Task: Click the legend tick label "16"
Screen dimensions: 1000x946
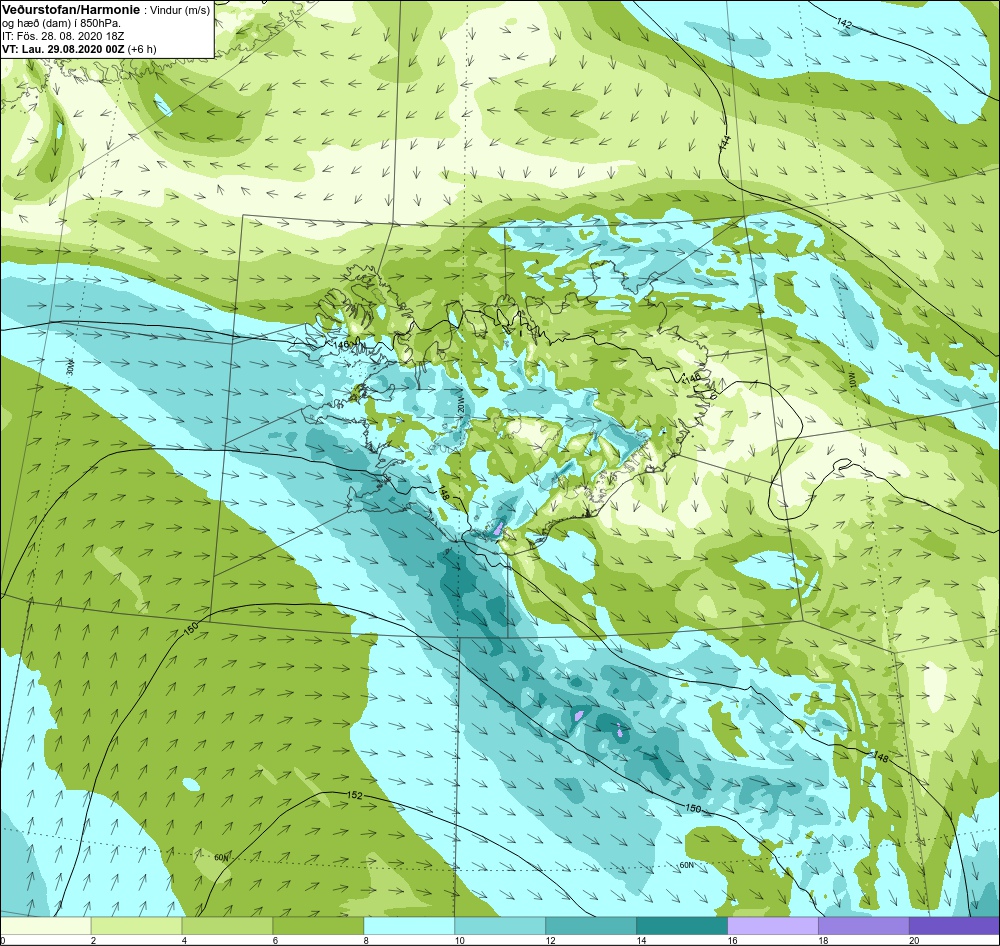Action: [x=732, y=940]
